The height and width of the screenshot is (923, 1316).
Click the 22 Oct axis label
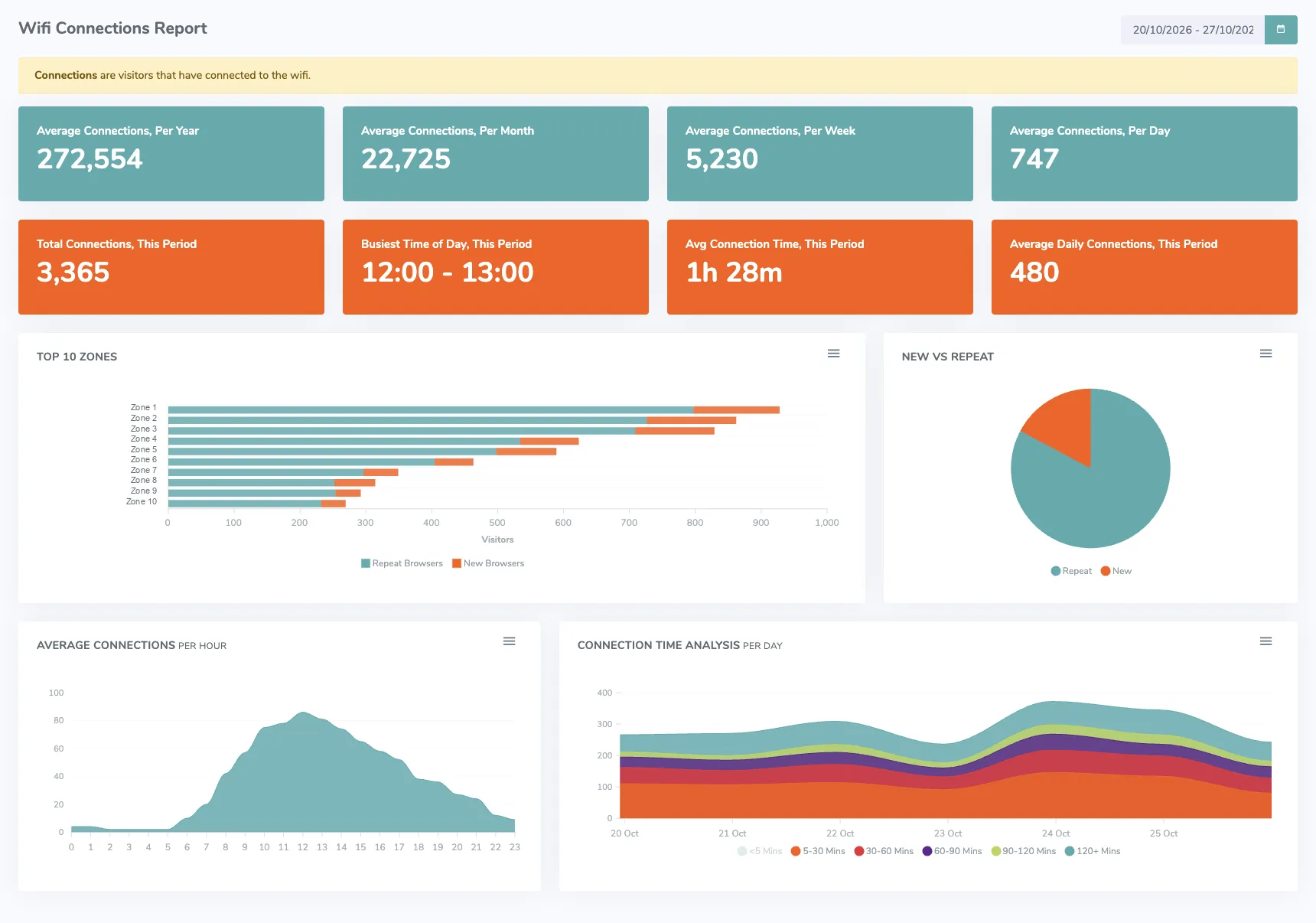click(x=840, y=833)
